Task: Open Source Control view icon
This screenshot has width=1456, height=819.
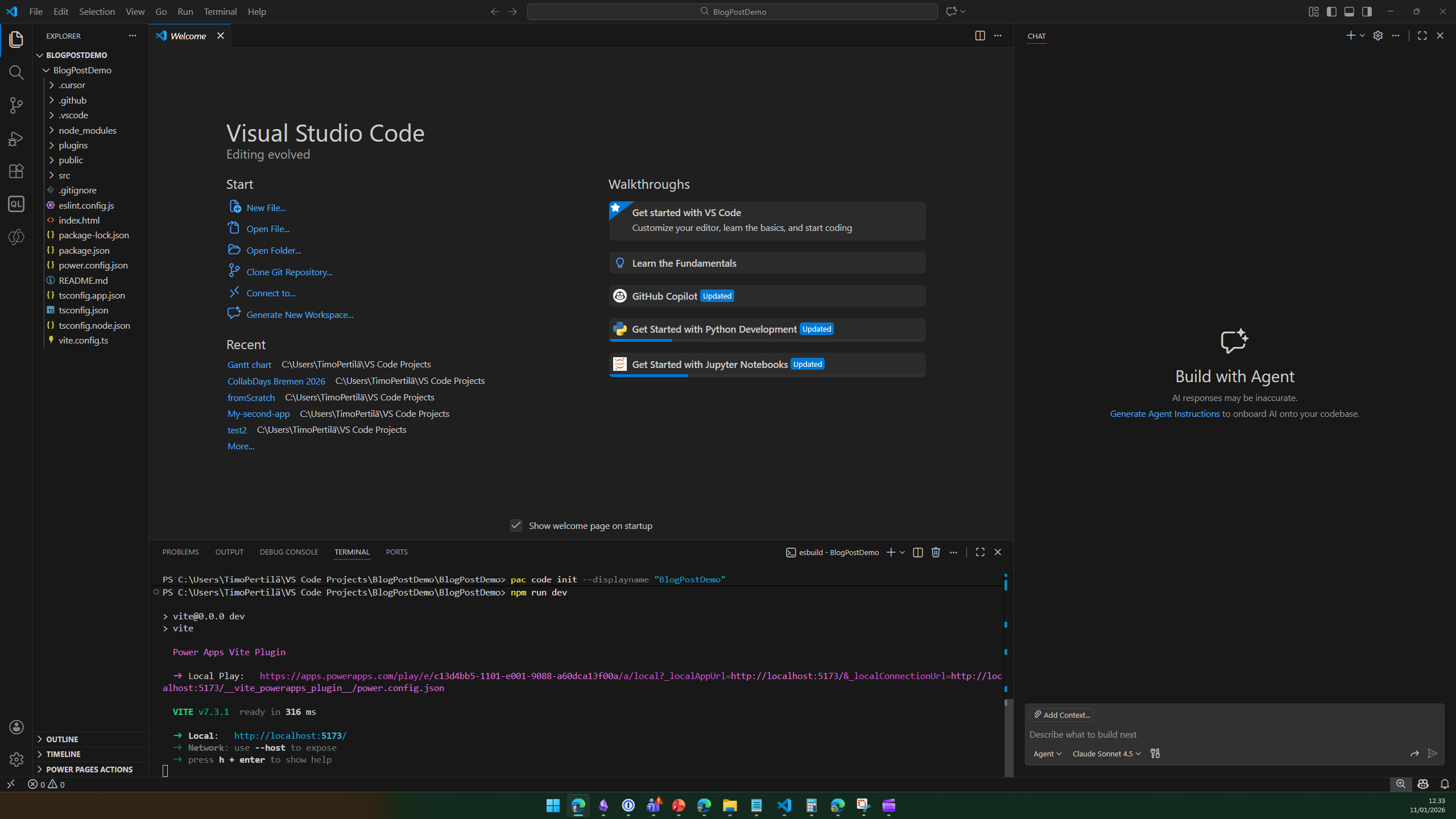Action: coord(16,105)
